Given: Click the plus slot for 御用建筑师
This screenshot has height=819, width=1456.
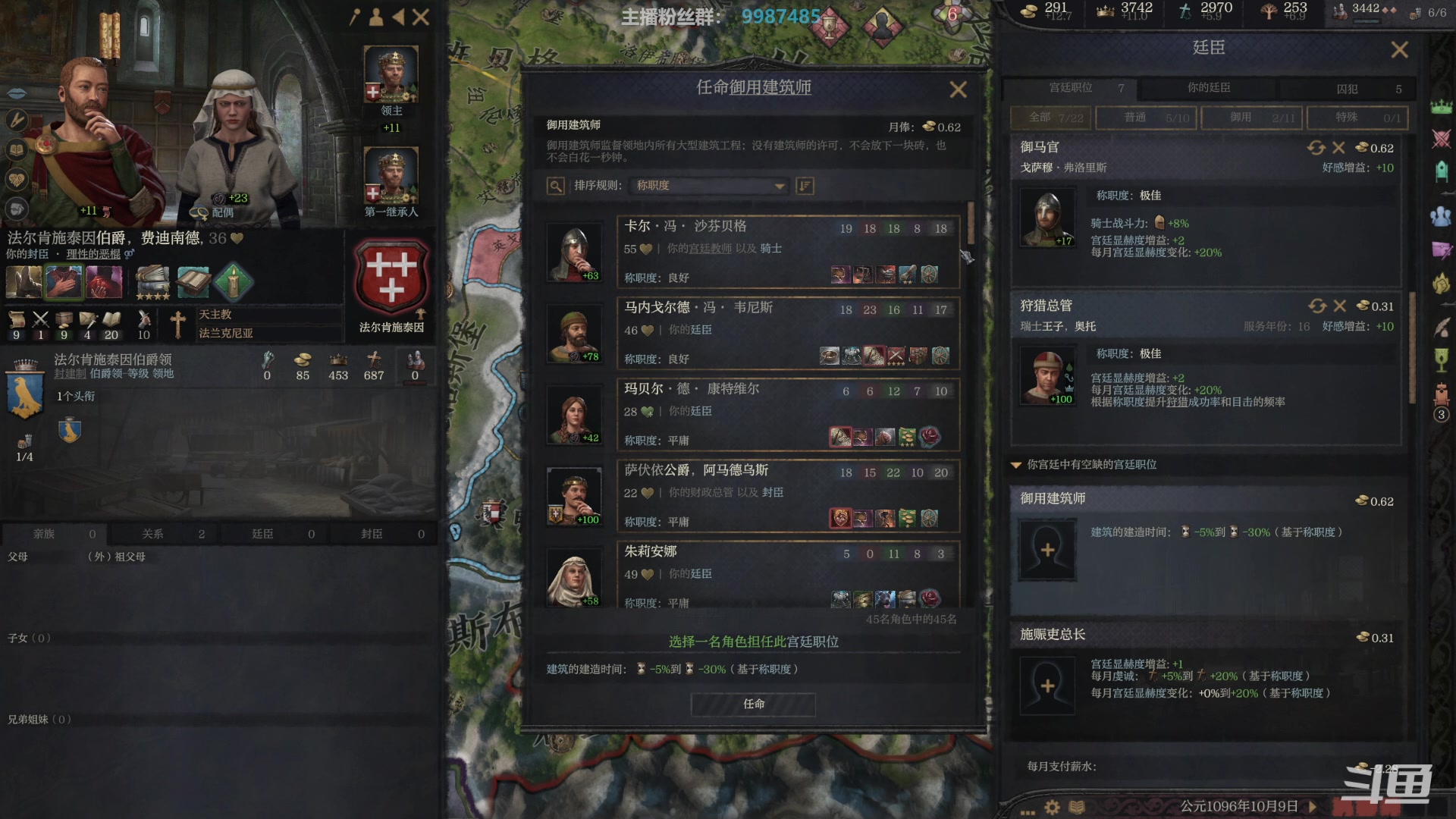Looking at the screenshot, I should (1047, 550).
